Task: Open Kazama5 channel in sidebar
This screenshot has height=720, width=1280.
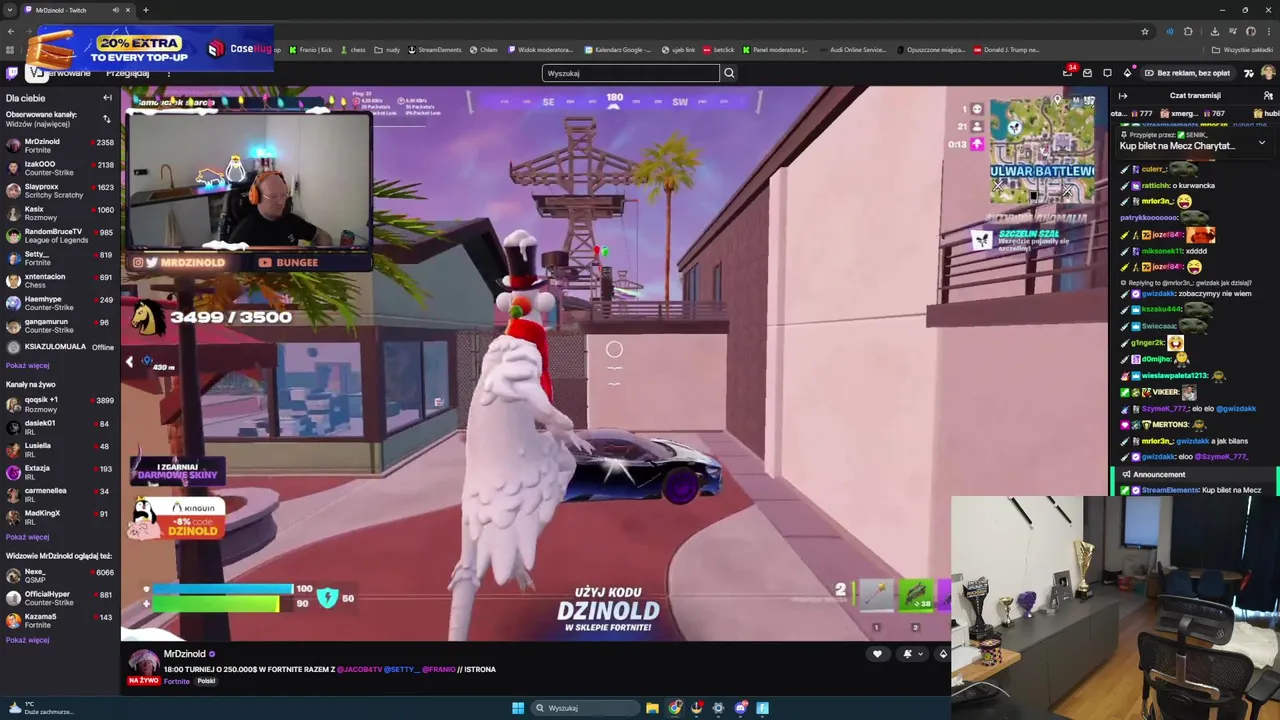Action: point(59,621)
